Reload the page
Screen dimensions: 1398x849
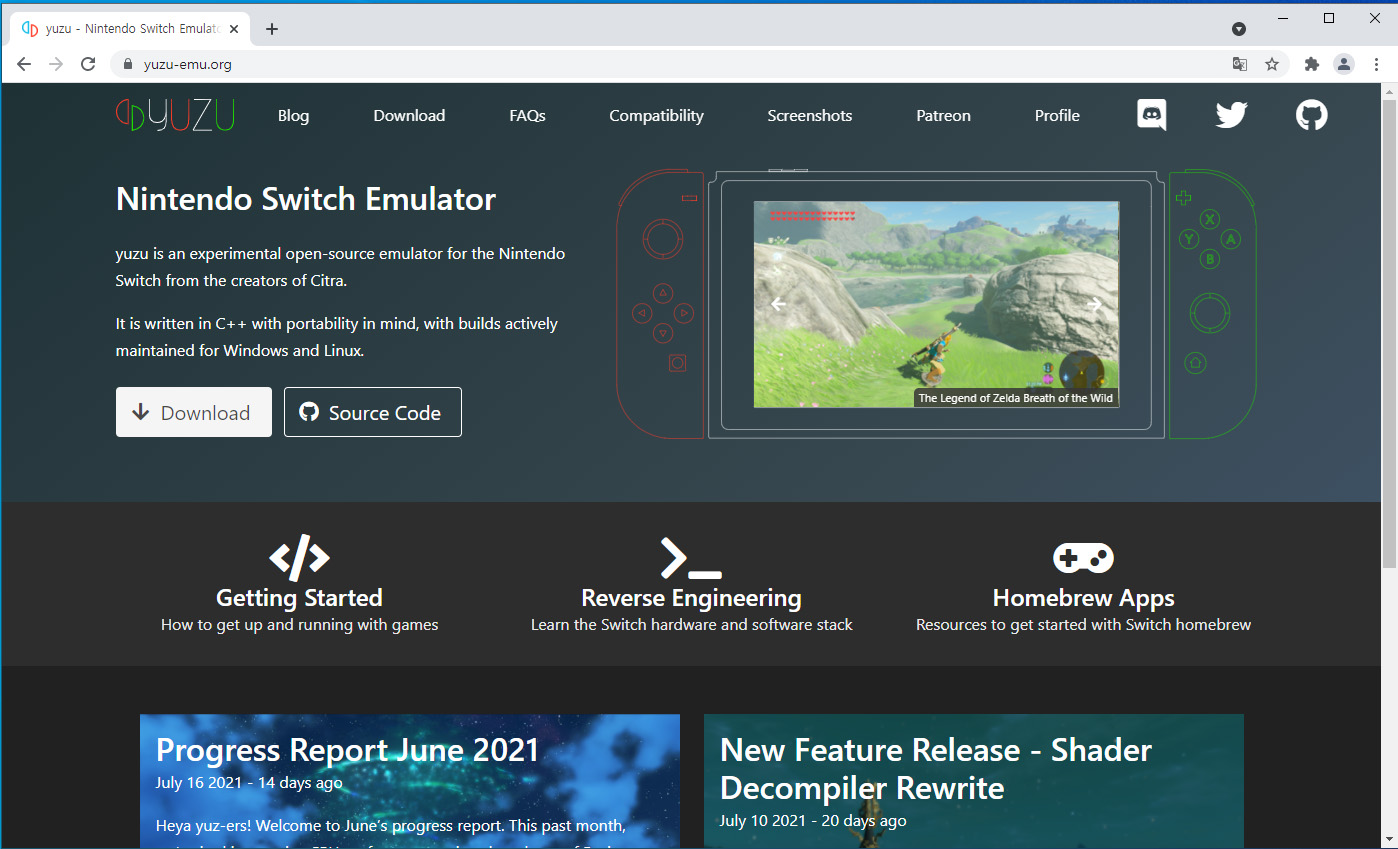coord(88,64)
